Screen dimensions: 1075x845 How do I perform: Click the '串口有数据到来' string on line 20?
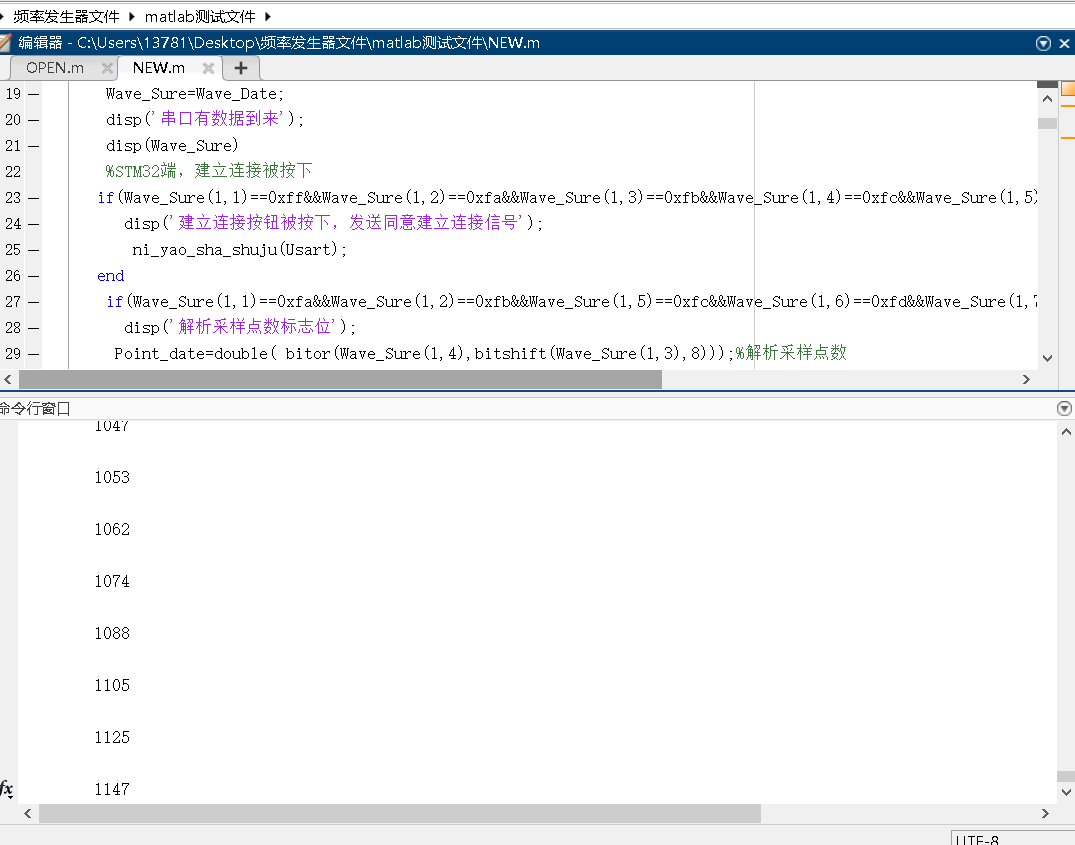220,119
